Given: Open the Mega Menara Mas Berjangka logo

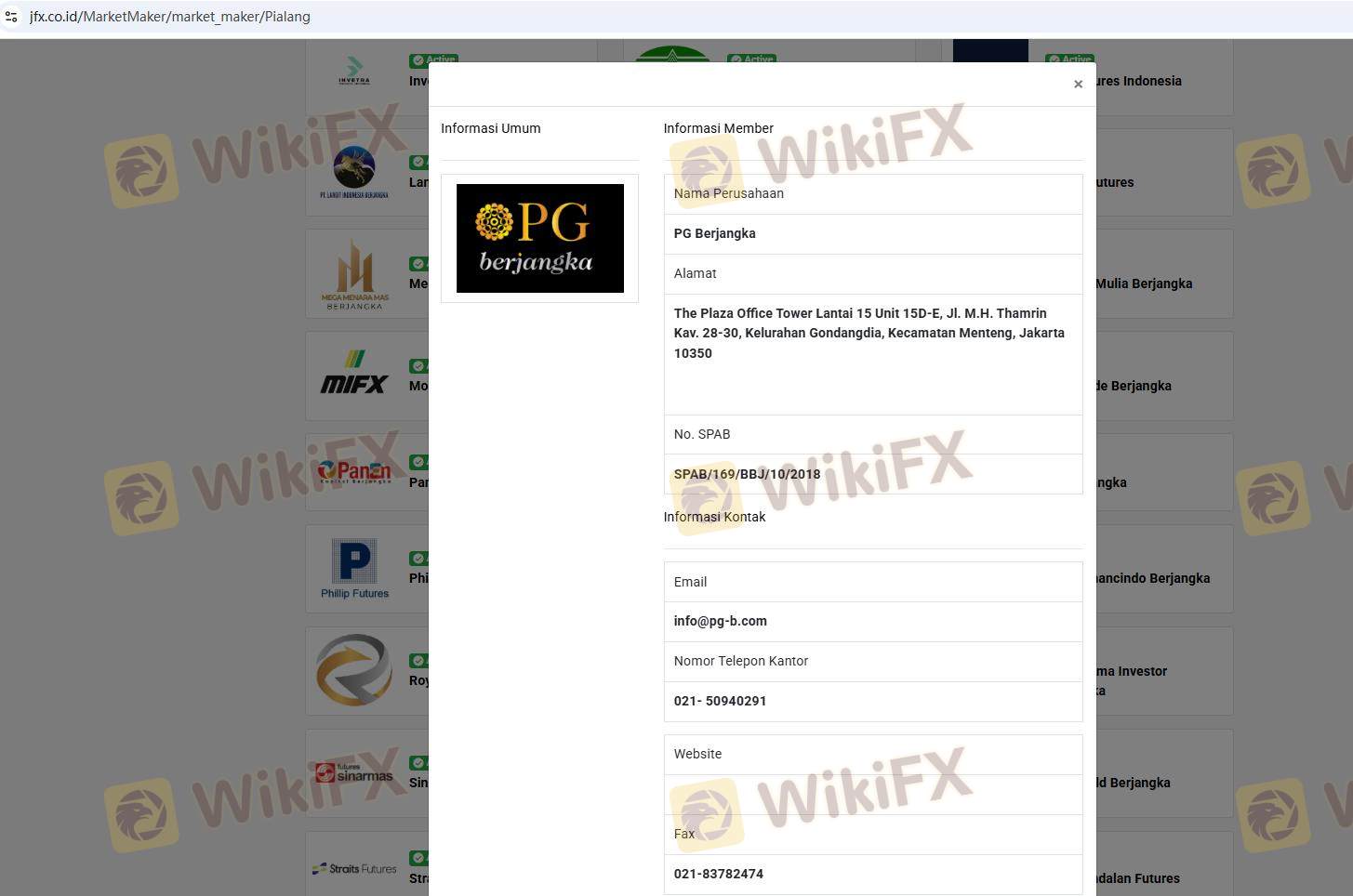Looking at the screenshot, I should coord(354,274).
